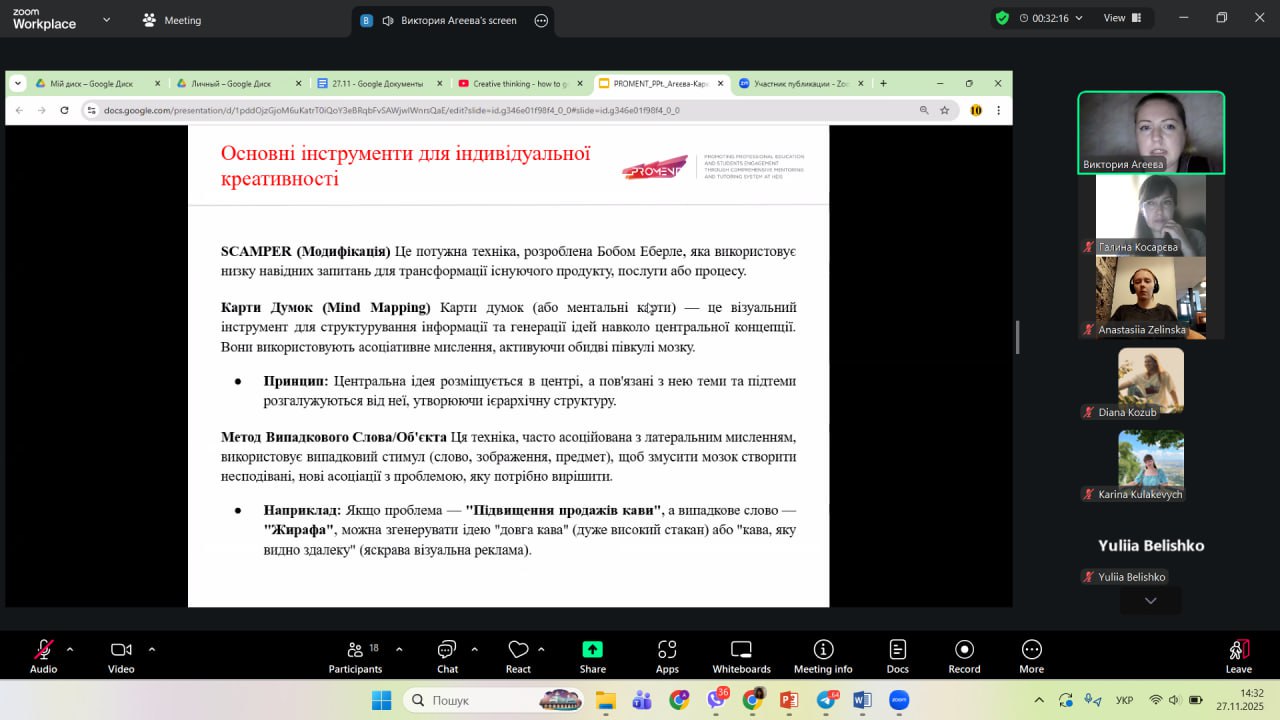Open the View layout dropdown
This screenshot has height=720, width=1280.
tap(1121, 18)
